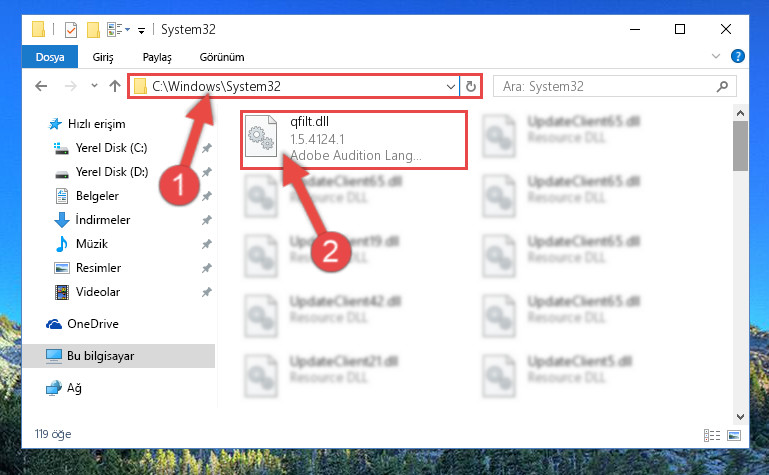769x475 pixels.
Task: Click the Properties quick access icon
Action: click(71, 29)
